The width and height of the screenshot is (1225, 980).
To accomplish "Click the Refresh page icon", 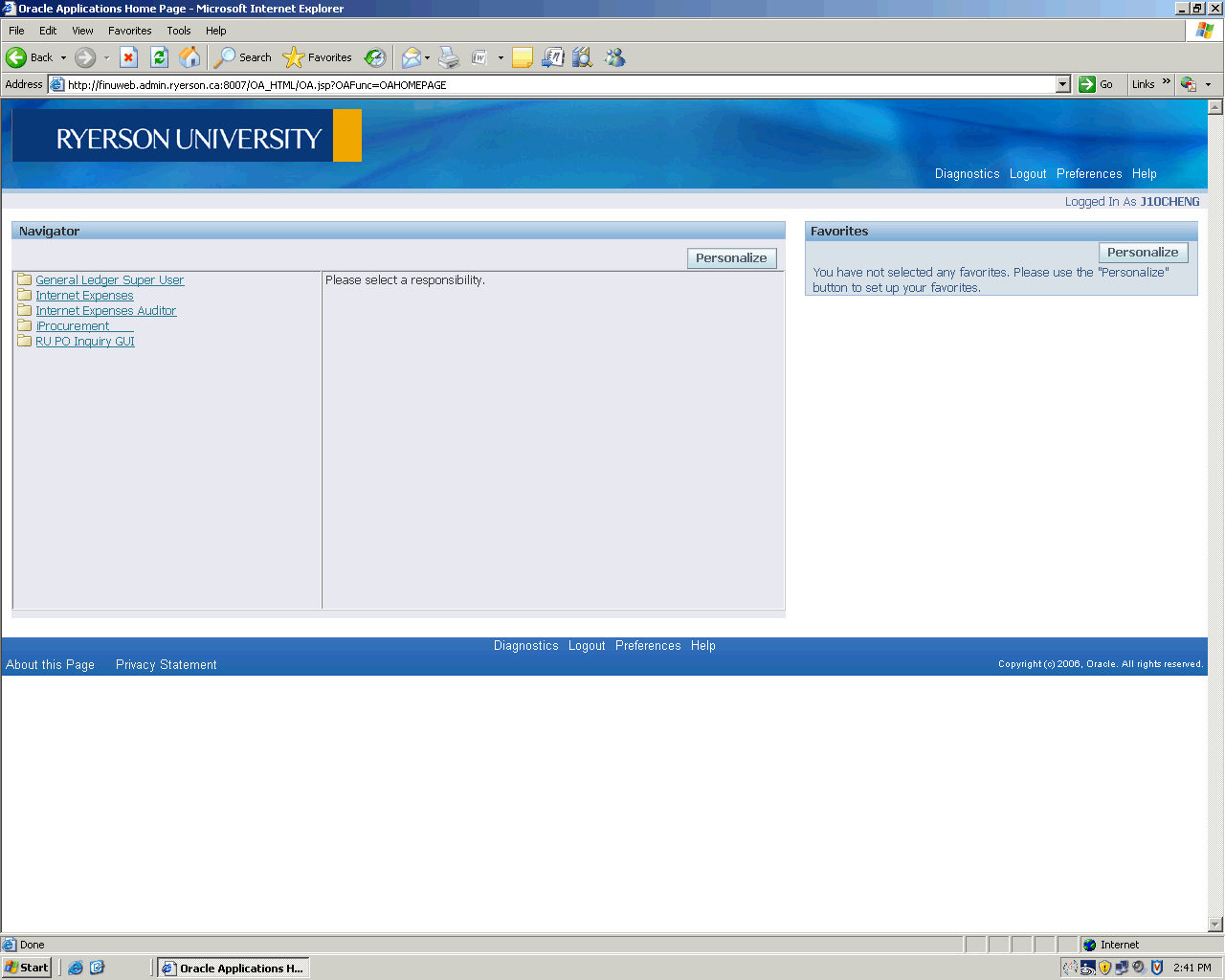I will pyautogui.click(x=159, y=57).
